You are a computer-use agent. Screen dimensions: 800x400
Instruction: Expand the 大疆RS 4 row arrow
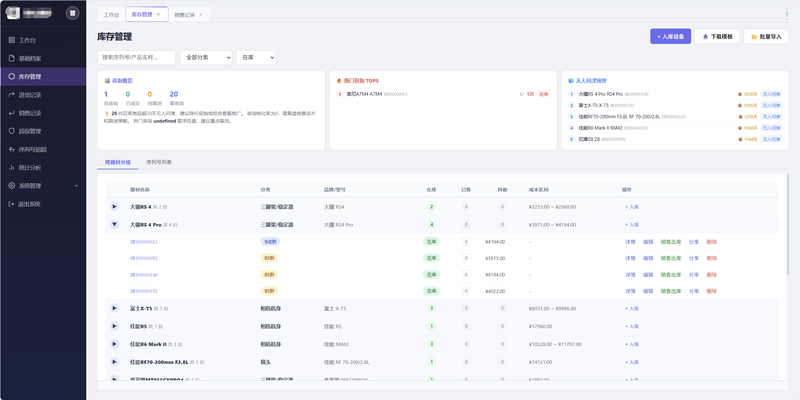(x=114, y=207)
